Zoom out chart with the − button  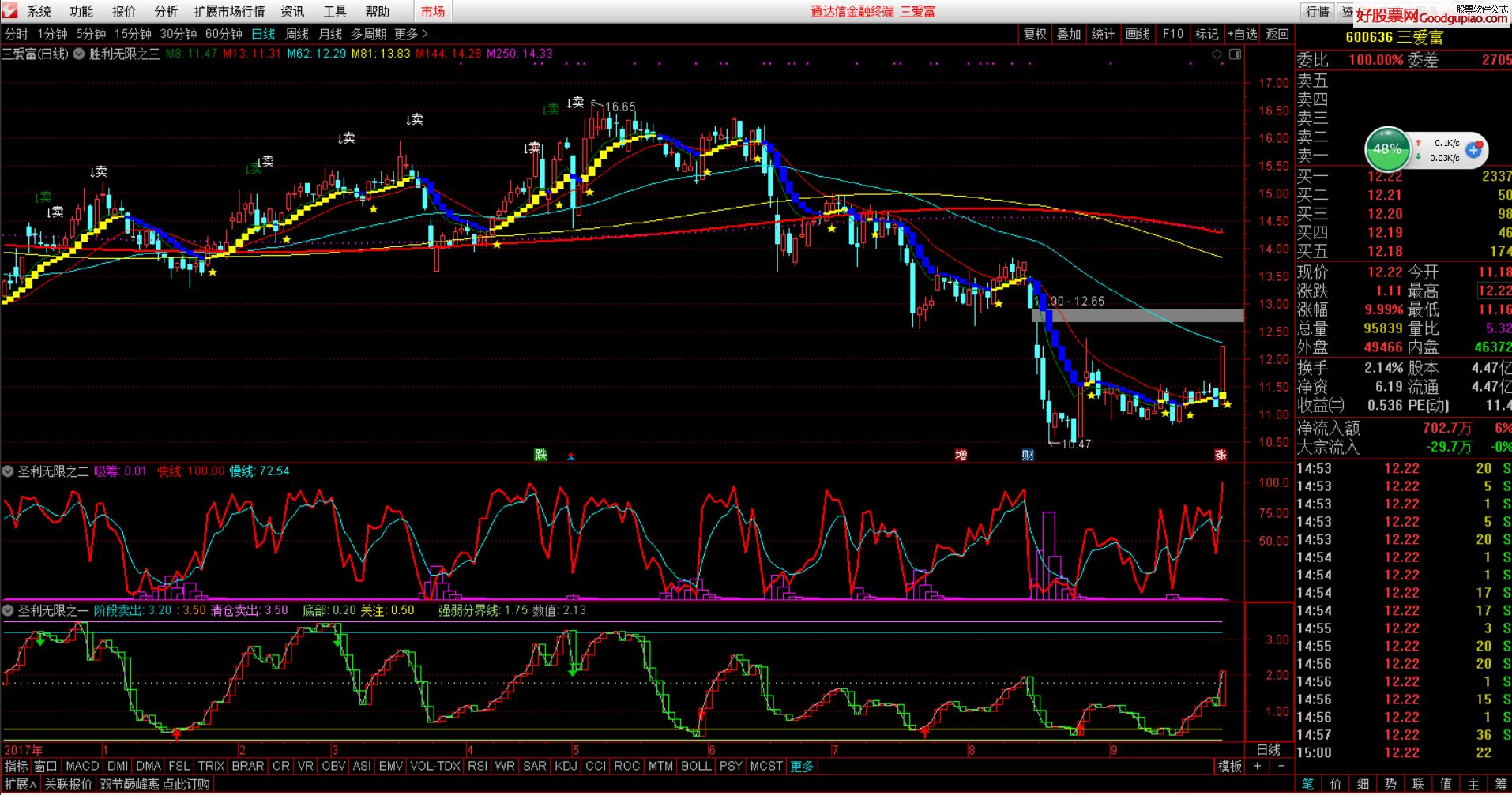pos(1281,766)
